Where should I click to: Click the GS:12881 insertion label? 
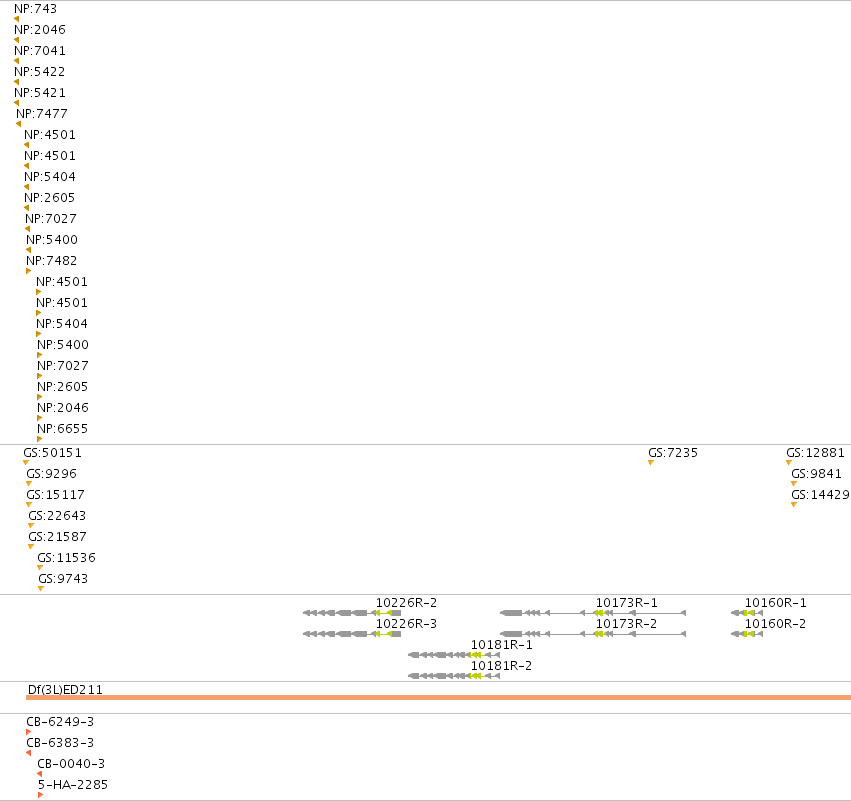[x=815, y=453]
